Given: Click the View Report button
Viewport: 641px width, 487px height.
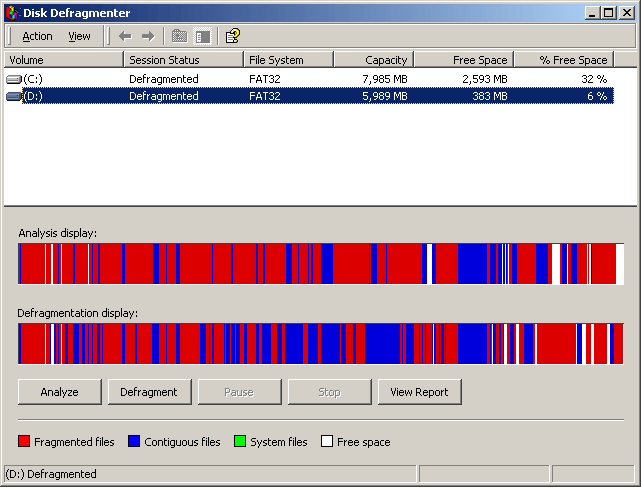Looking at the screenshot, I should [419, 392].
